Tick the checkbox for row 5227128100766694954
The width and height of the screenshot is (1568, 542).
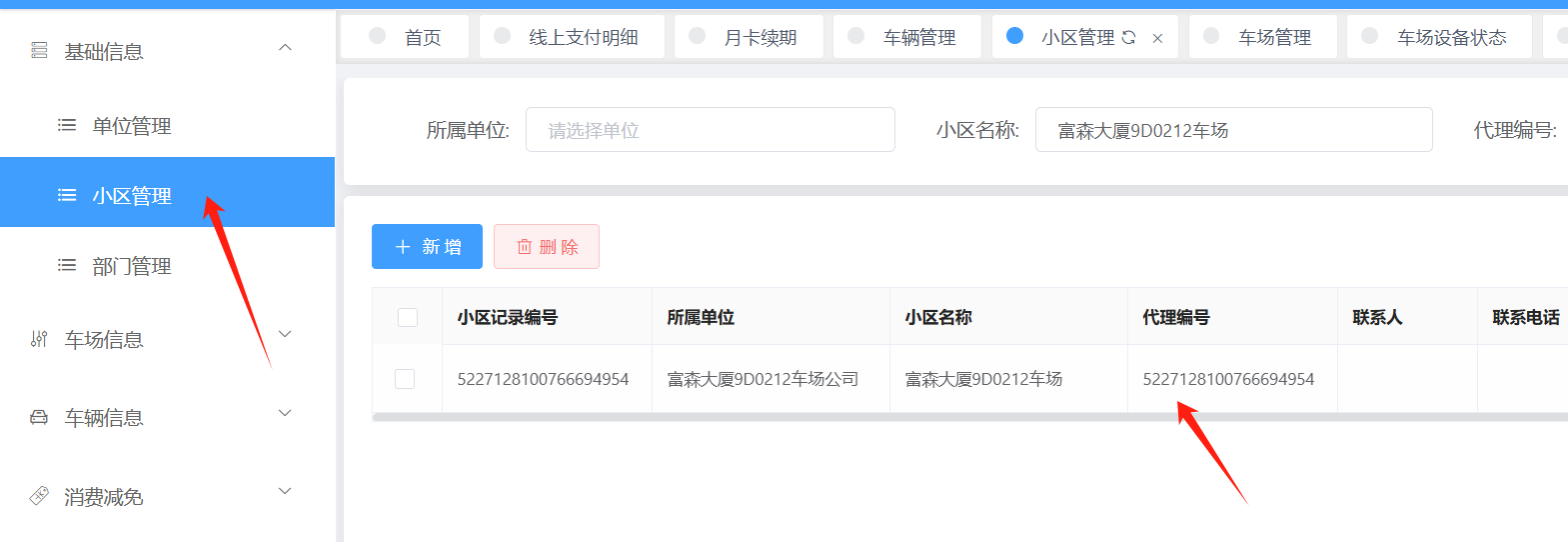(405, 379)
